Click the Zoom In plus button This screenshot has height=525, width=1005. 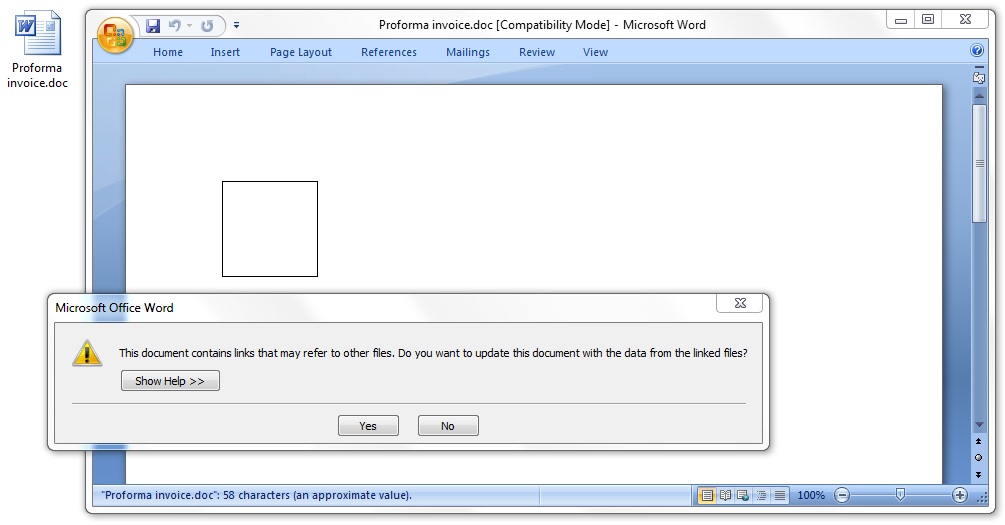[x=959, y=495]
